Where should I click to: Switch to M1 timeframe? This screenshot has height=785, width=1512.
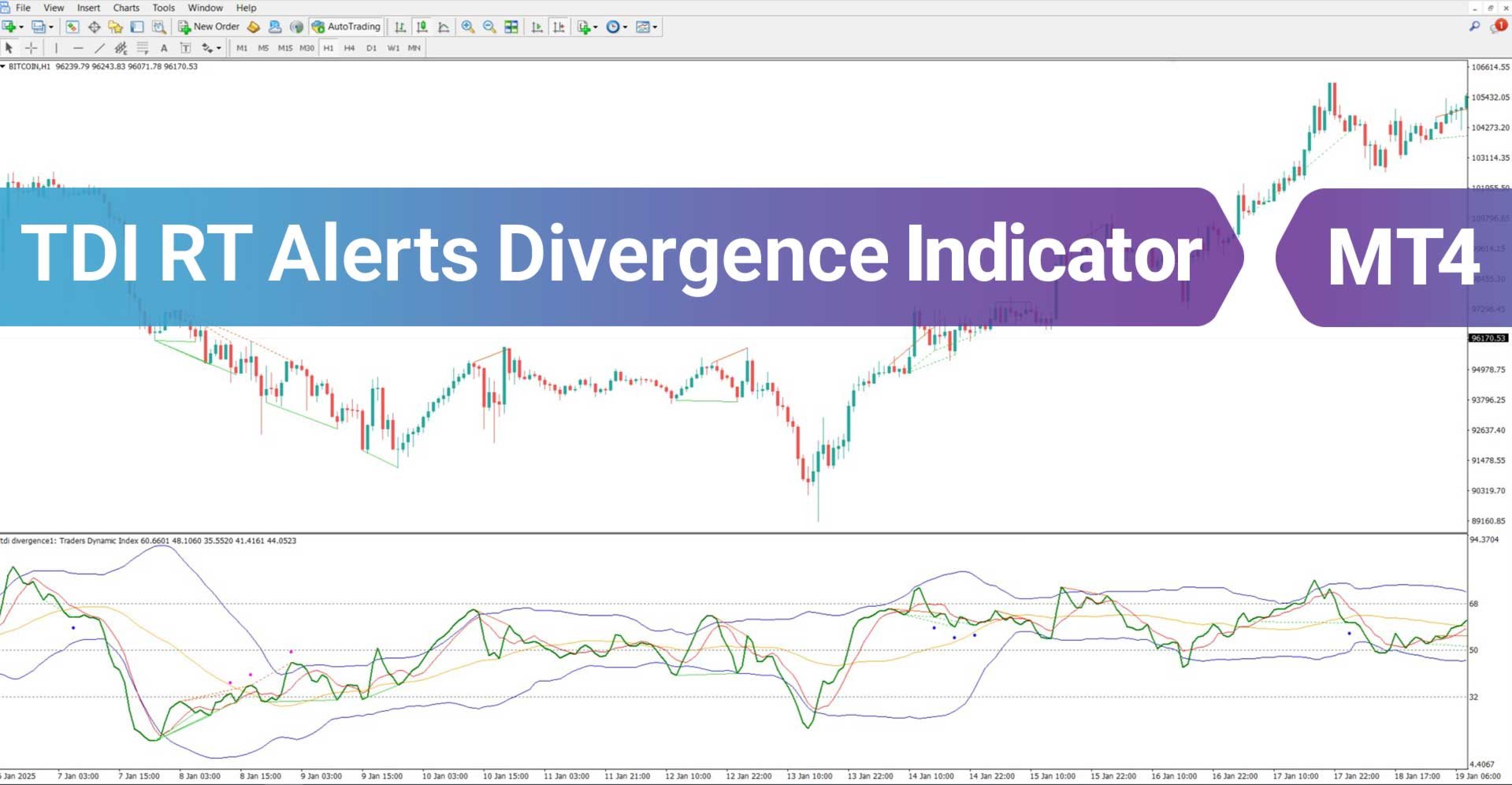click(x=242, y=48)
